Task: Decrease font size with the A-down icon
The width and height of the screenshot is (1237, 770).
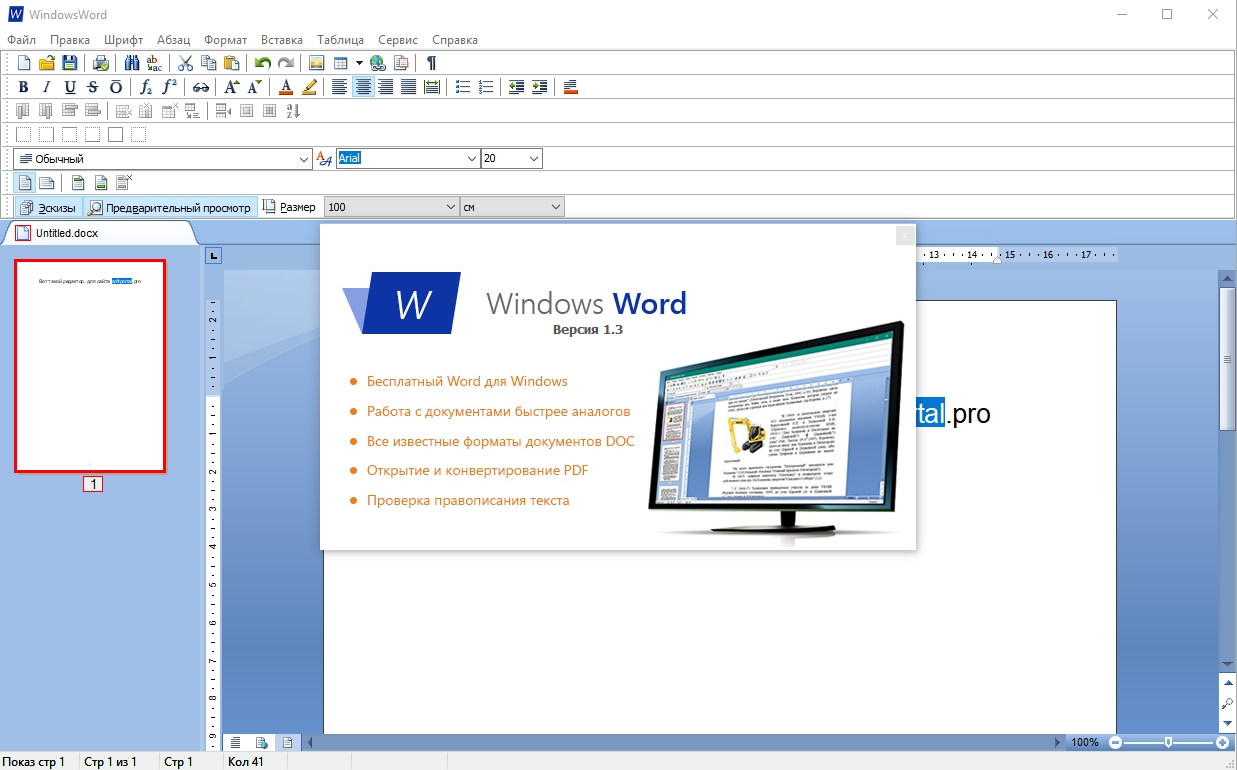Action: (x=255, y=87)
